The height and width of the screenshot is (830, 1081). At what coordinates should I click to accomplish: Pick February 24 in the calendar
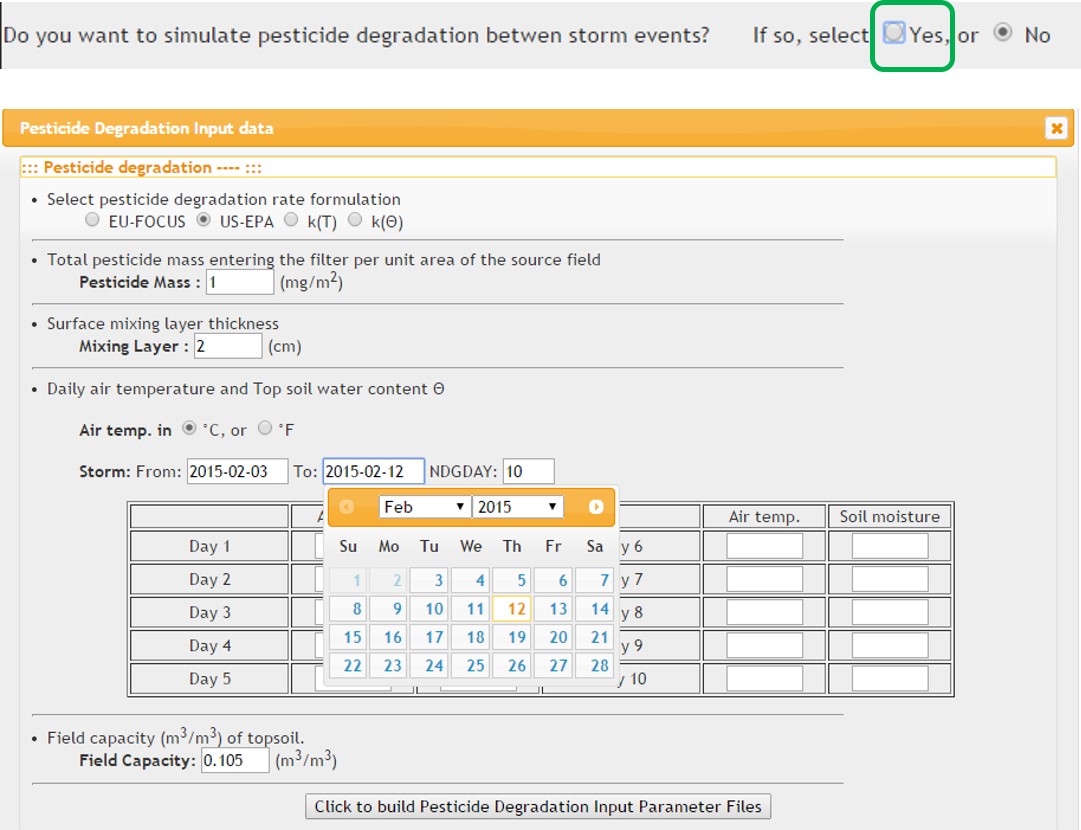pos(430,665)
